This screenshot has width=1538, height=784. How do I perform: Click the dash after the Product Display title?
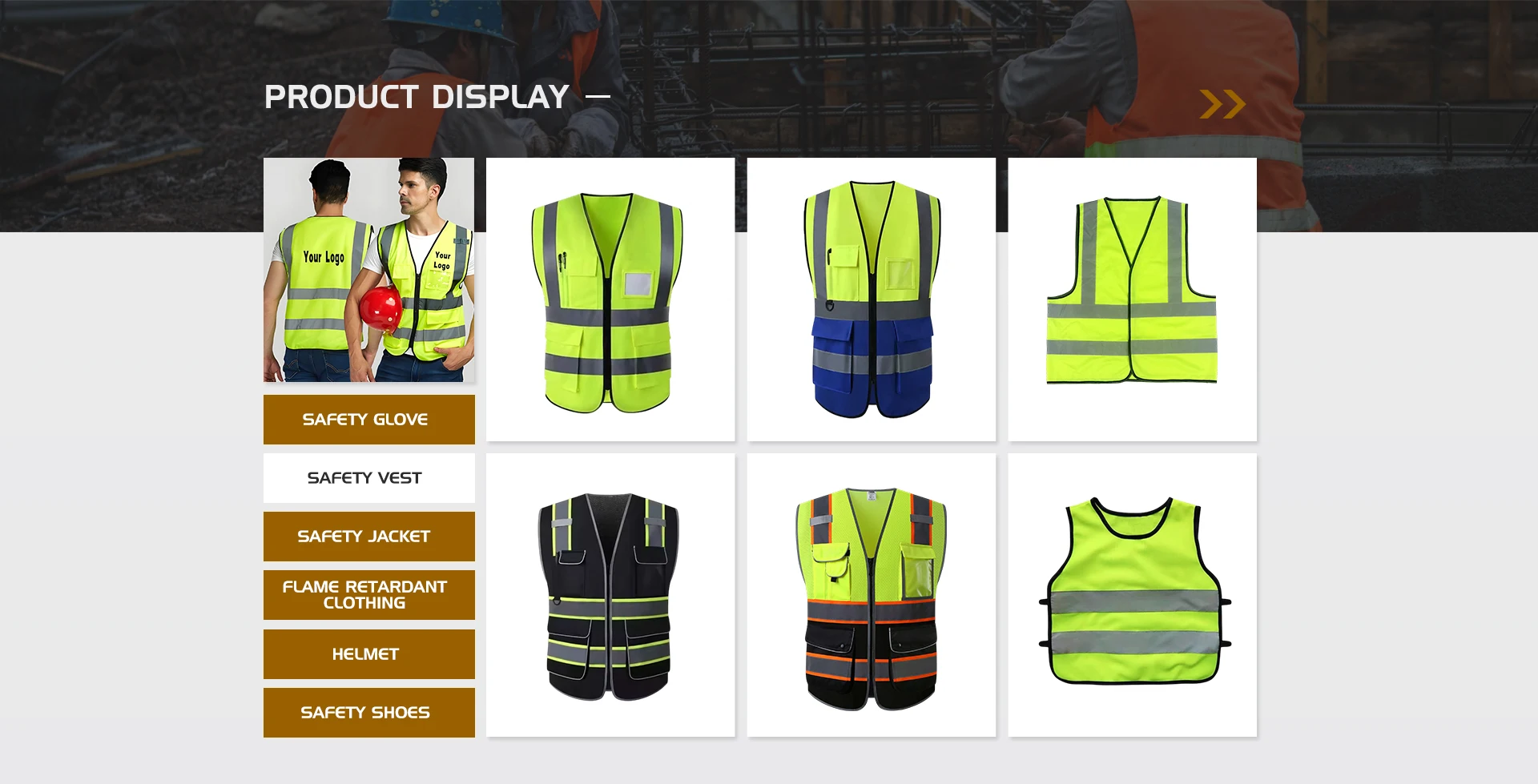click(598, 97)
